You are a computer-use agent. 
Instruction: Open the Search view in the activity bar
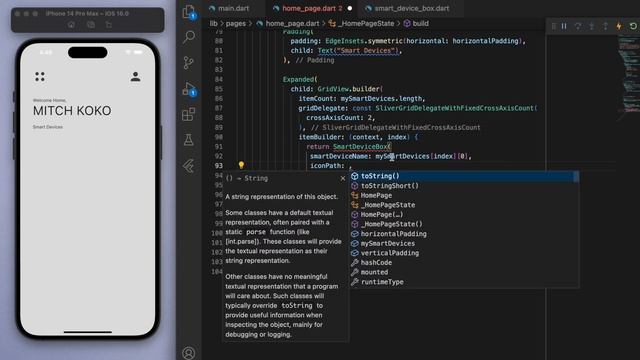tap(189, 37)
